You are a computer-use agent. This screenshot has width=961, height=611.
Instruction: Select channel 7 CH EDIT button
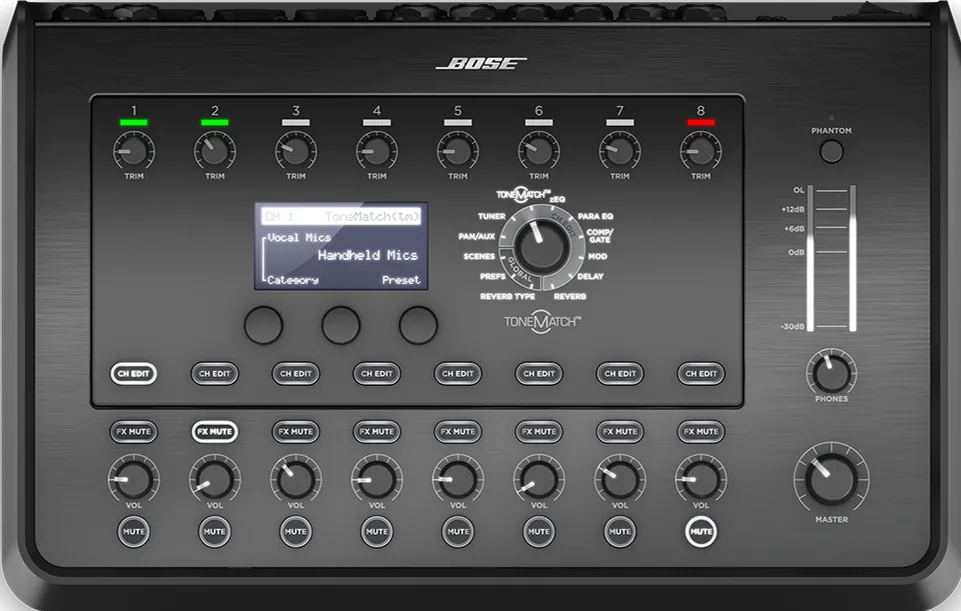click(620, 373)
